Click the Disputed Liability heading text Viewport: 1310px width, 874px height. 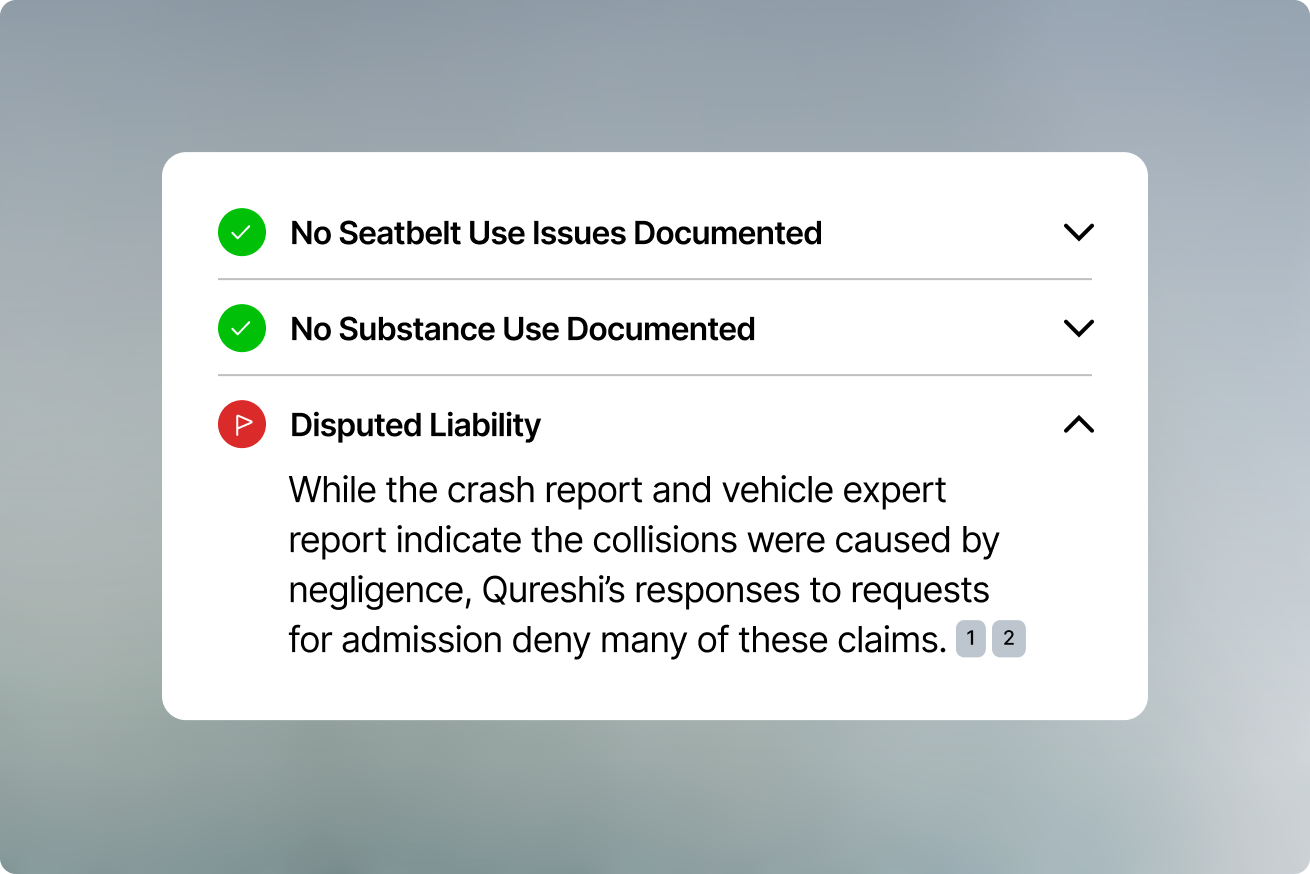click(415, 425)
